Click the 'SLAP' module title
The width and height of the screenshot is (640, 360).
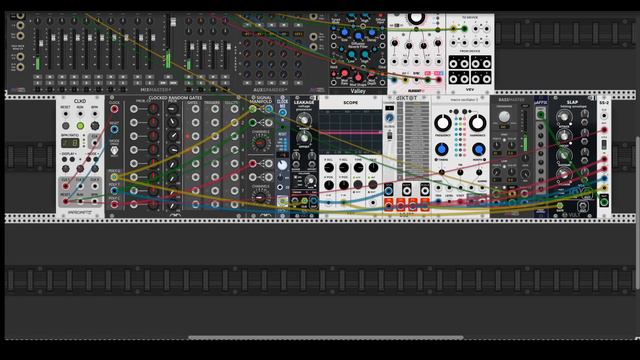[572, 102]
